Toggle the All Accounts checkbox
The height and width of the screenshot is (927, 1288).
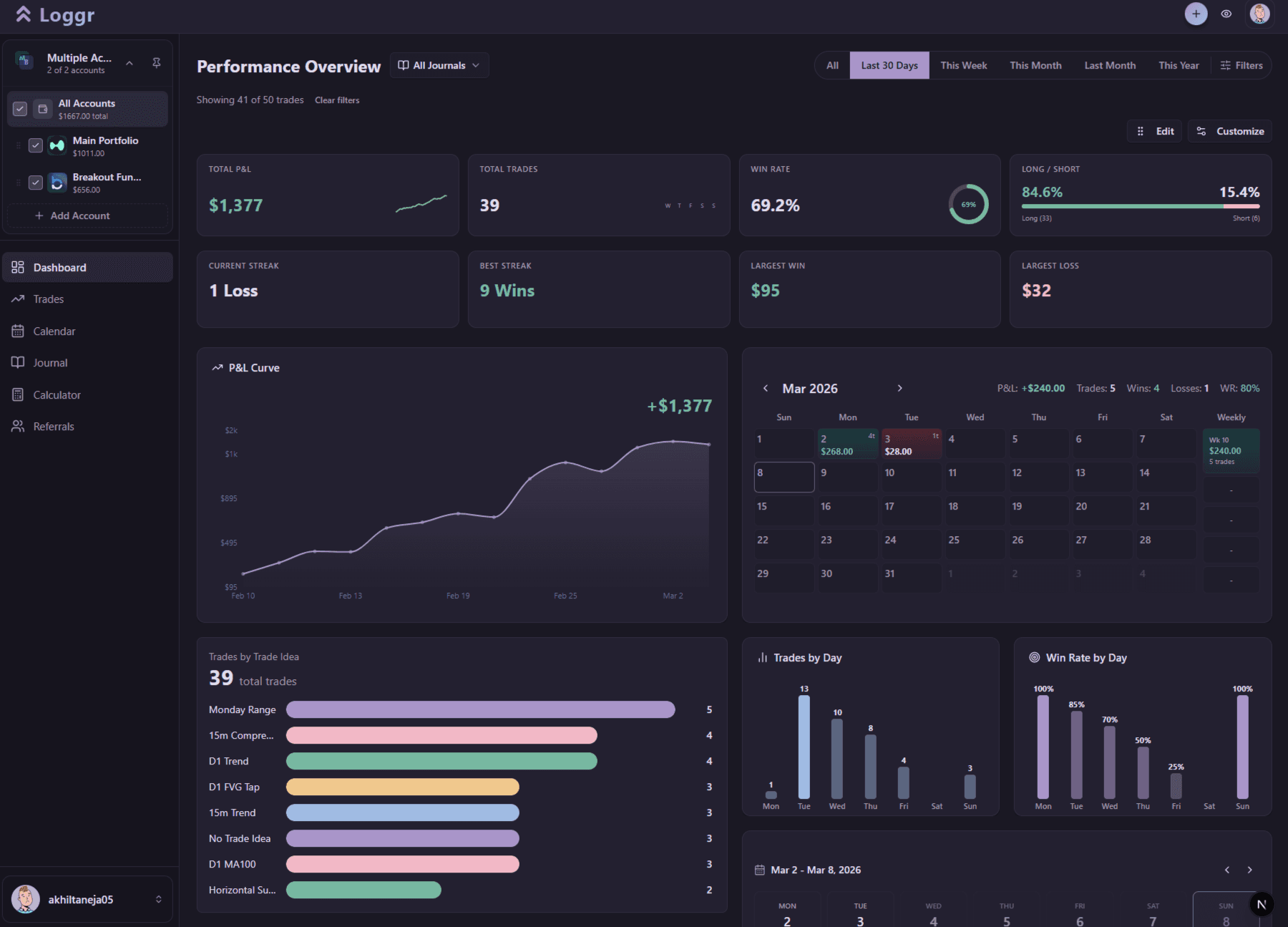[19, 109]
